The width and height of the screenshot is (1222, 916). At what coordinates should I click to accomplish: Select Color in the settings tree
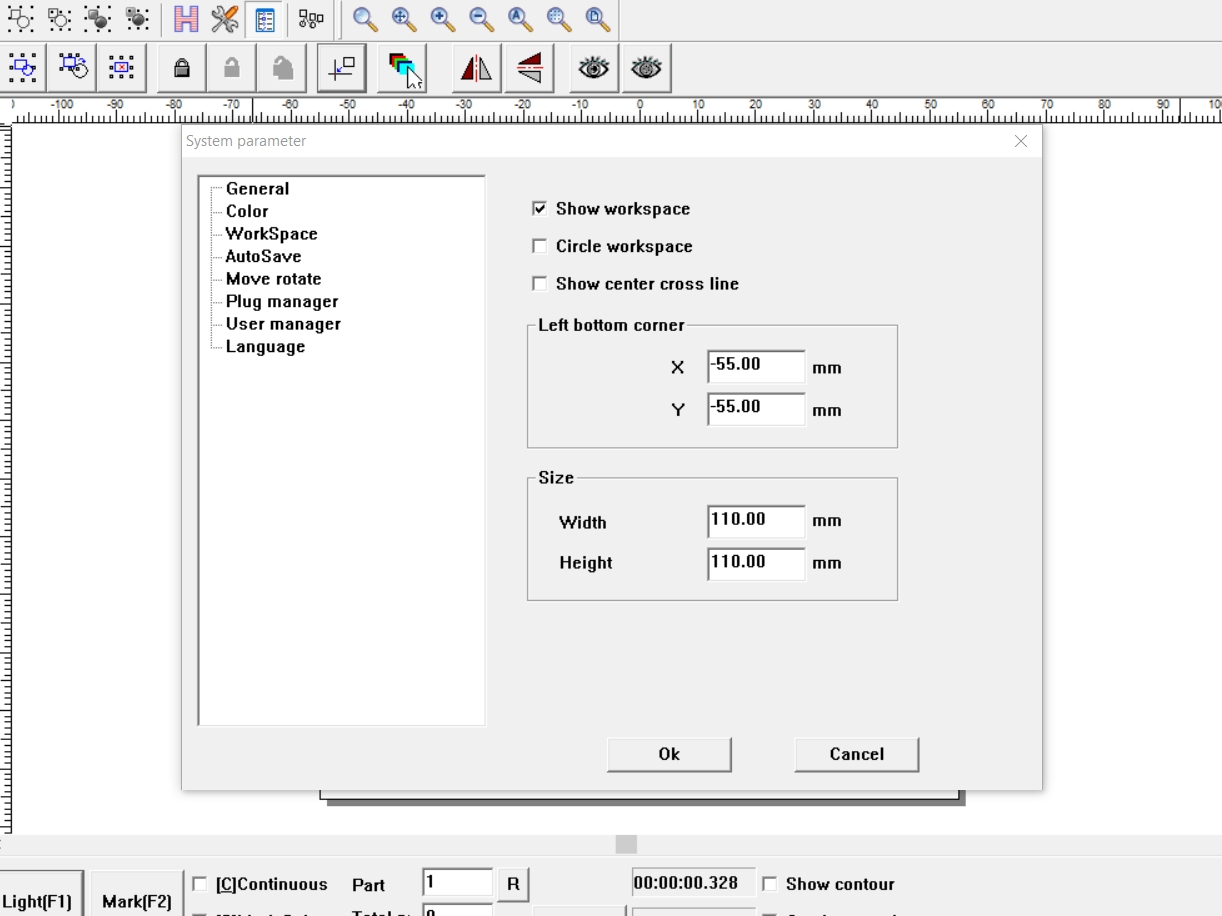click(x=247, y=211)
